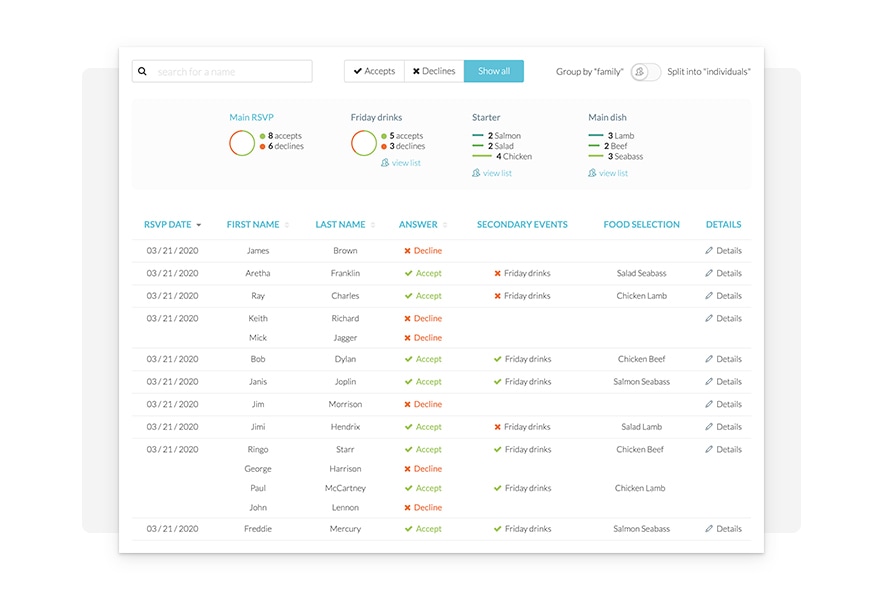Viewport: 882px width, 600px height.
Task: Click the person icon beside Main dish view list
Action: click(592, 173)
